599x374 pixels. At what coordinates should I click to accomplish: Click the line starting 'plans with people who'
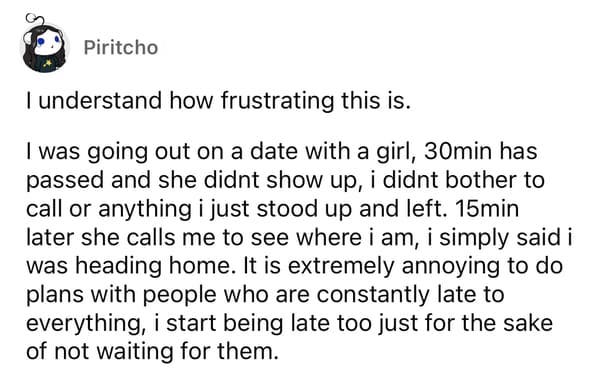265,295
